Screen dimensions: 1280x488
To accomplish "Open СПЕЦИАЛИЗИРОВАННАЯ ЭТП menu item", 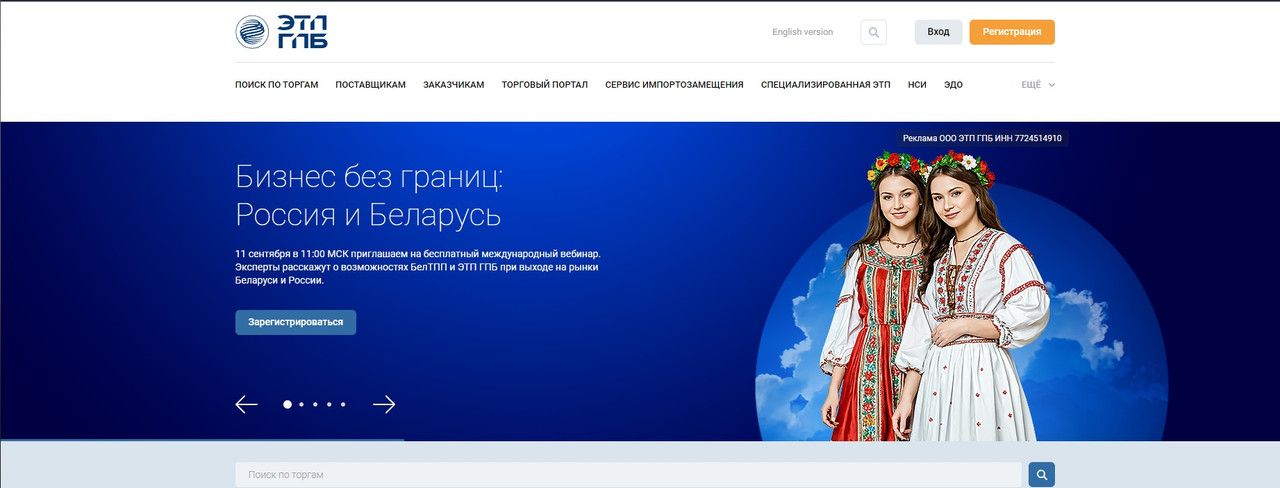I will tap(825, 85).
